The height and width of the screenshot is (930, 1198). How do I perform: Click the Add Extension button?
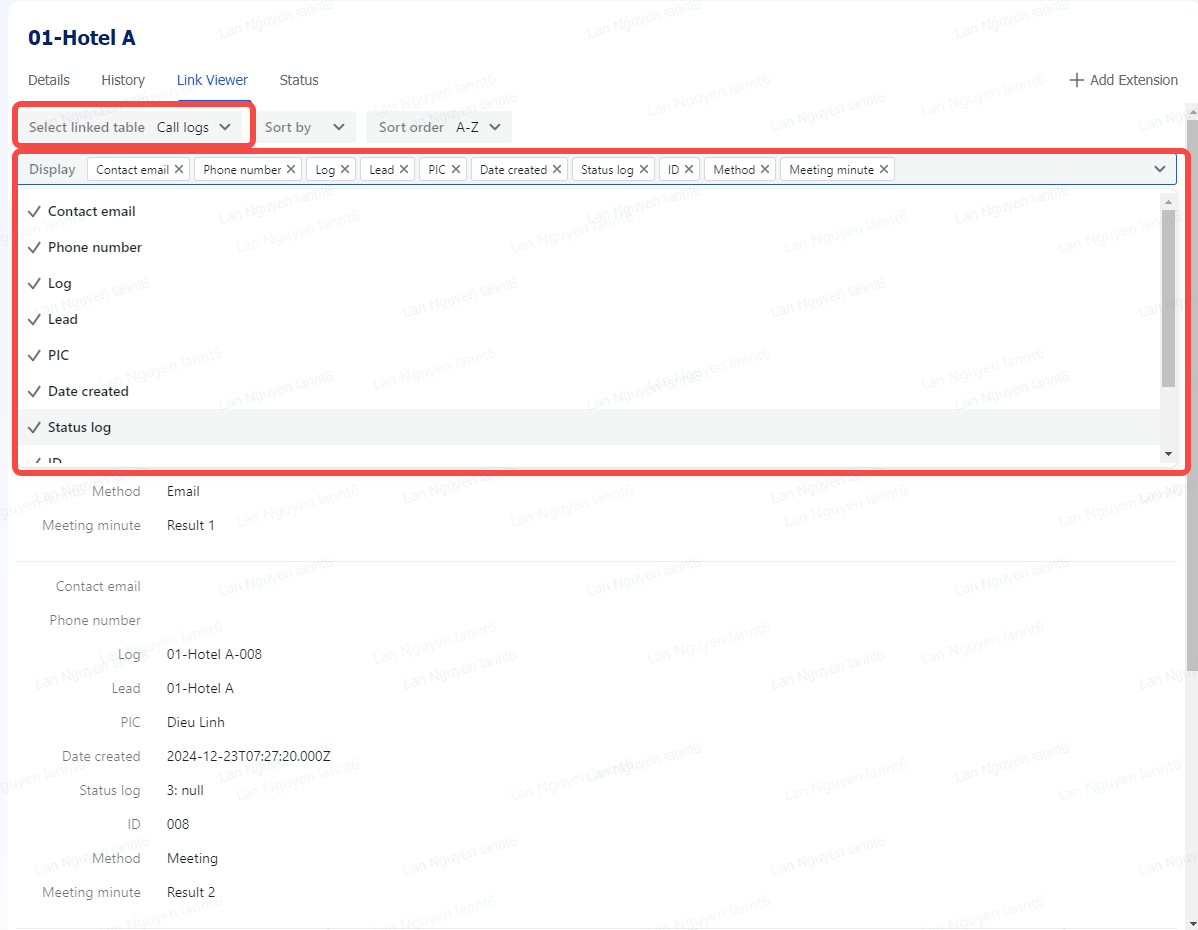pyautogui.click(x=1123, y=80)
